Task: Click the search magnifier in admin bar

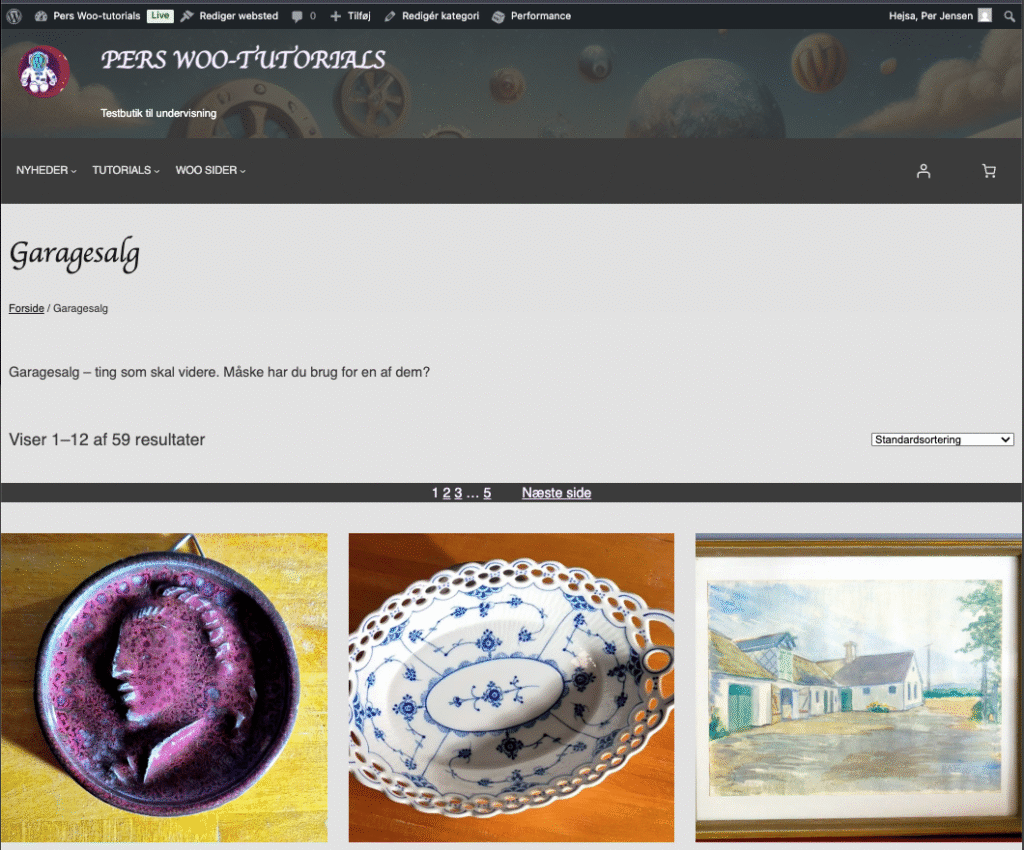Action: point(1009,16)
